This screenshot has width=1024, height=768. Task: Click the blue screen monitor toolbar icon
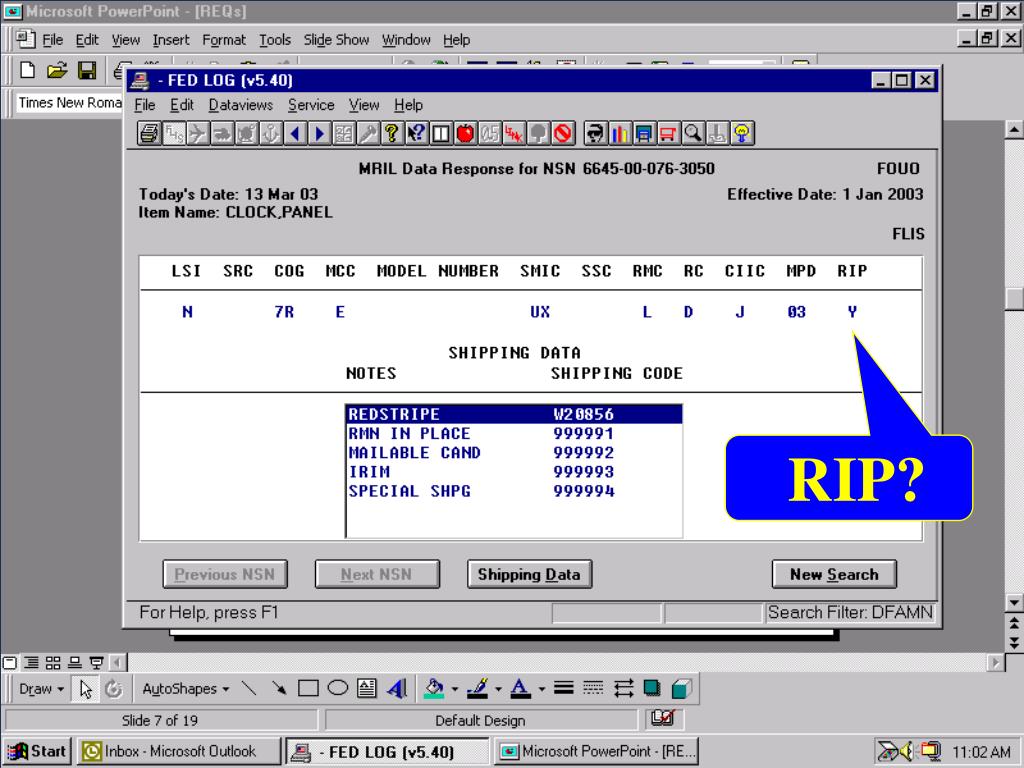coord(643,133)
